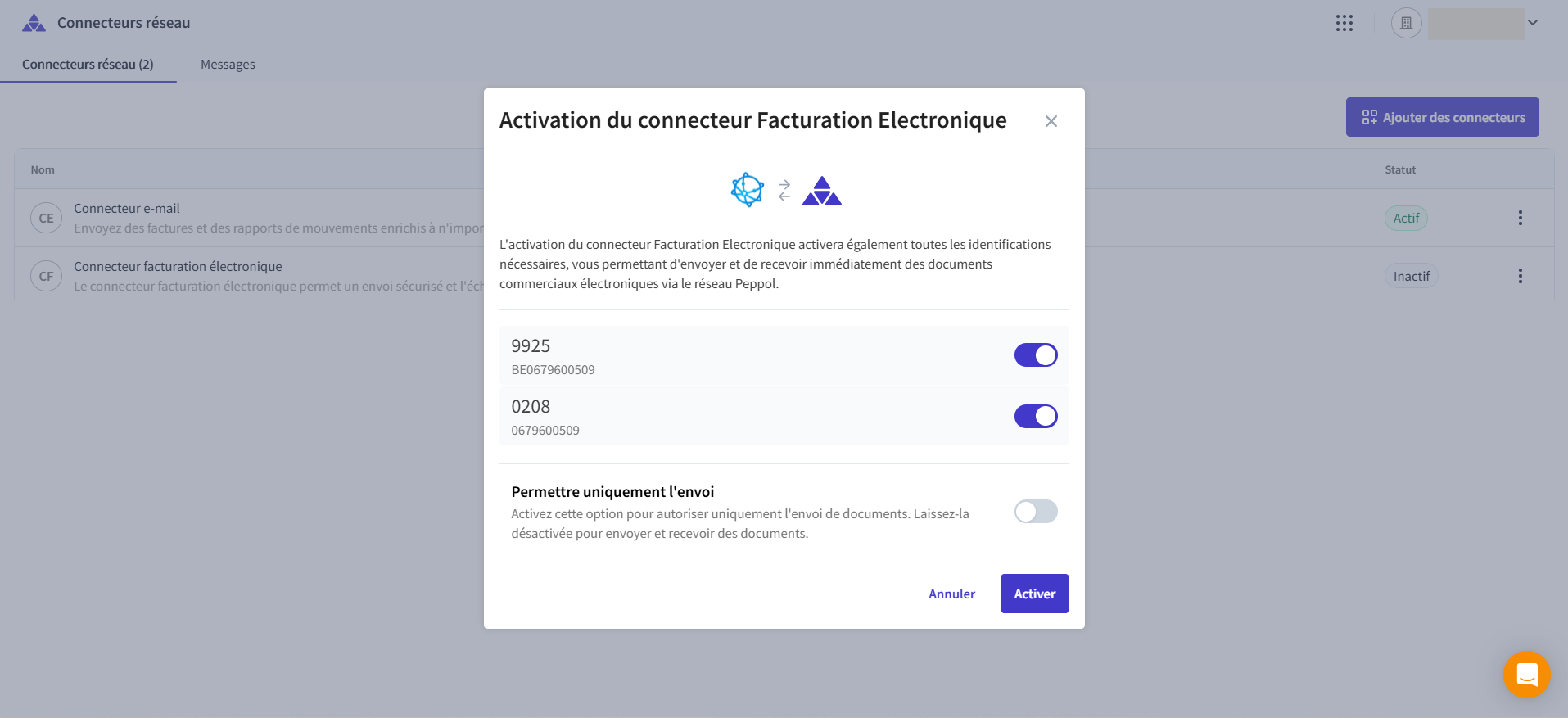
Task: Click the Actif status badge
Action: pos(1406,219)
